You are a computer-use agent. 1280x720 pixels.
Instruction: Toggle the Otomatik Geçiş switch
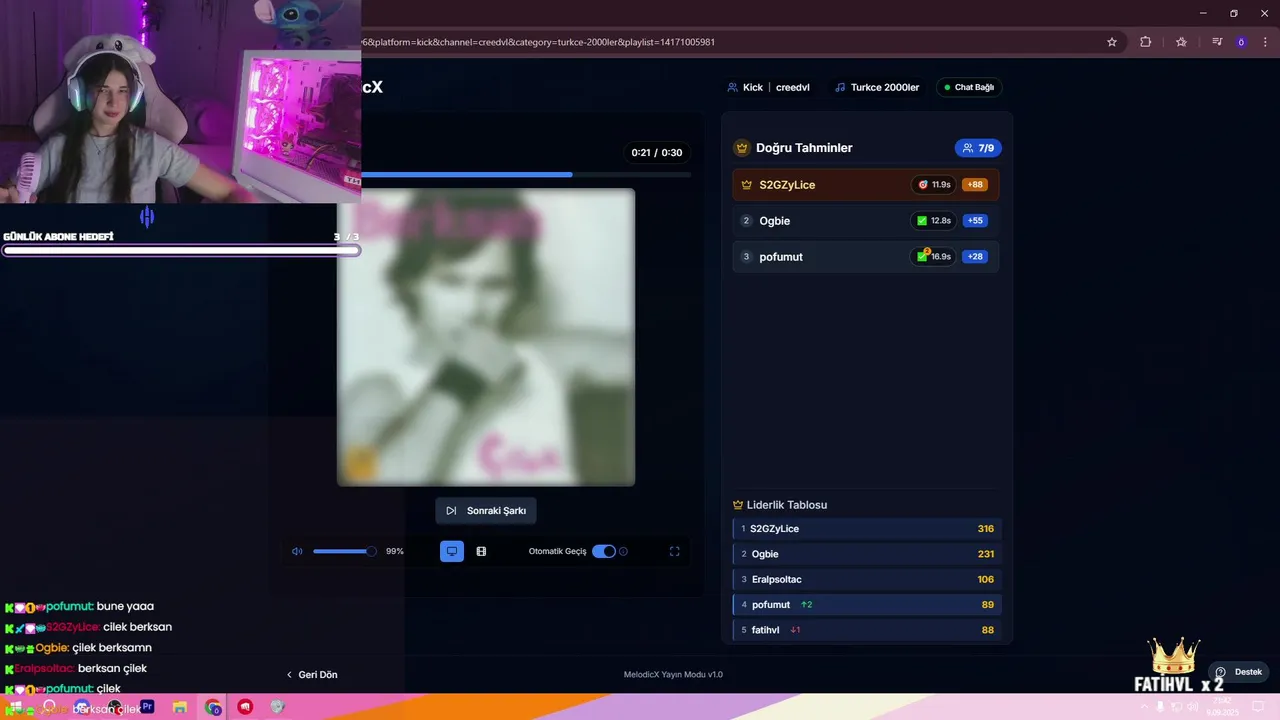[x=604, y=551]
